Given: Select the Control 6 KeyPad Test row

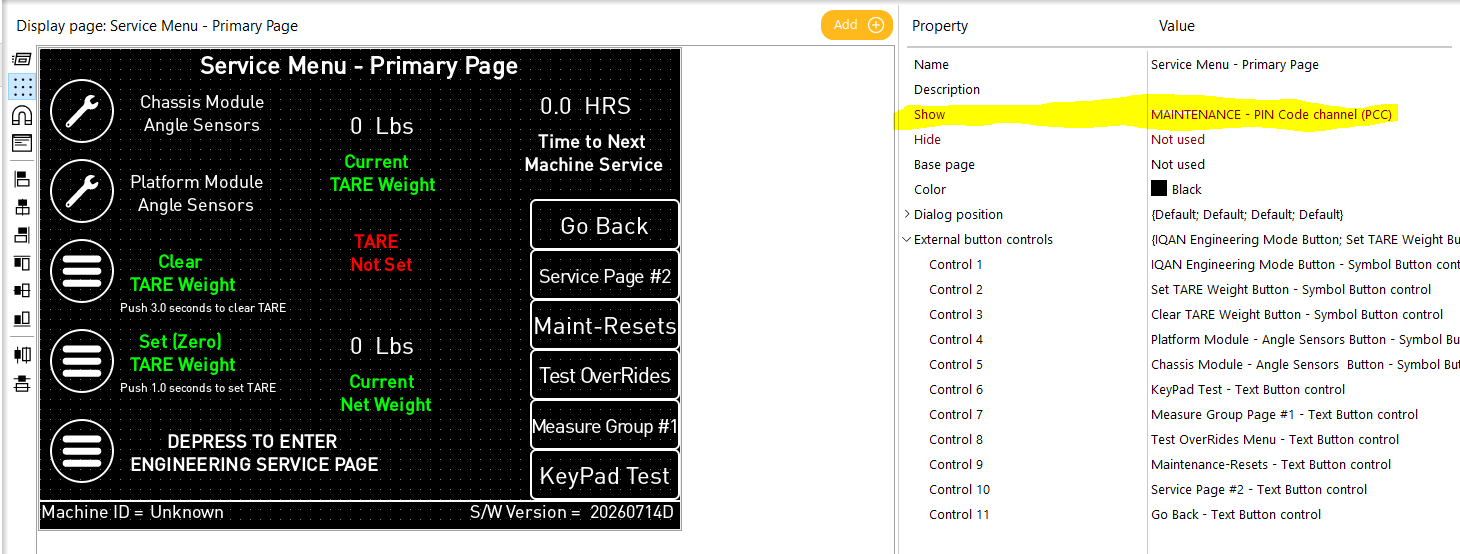Looking at the screenshot, I should 1180,389.
